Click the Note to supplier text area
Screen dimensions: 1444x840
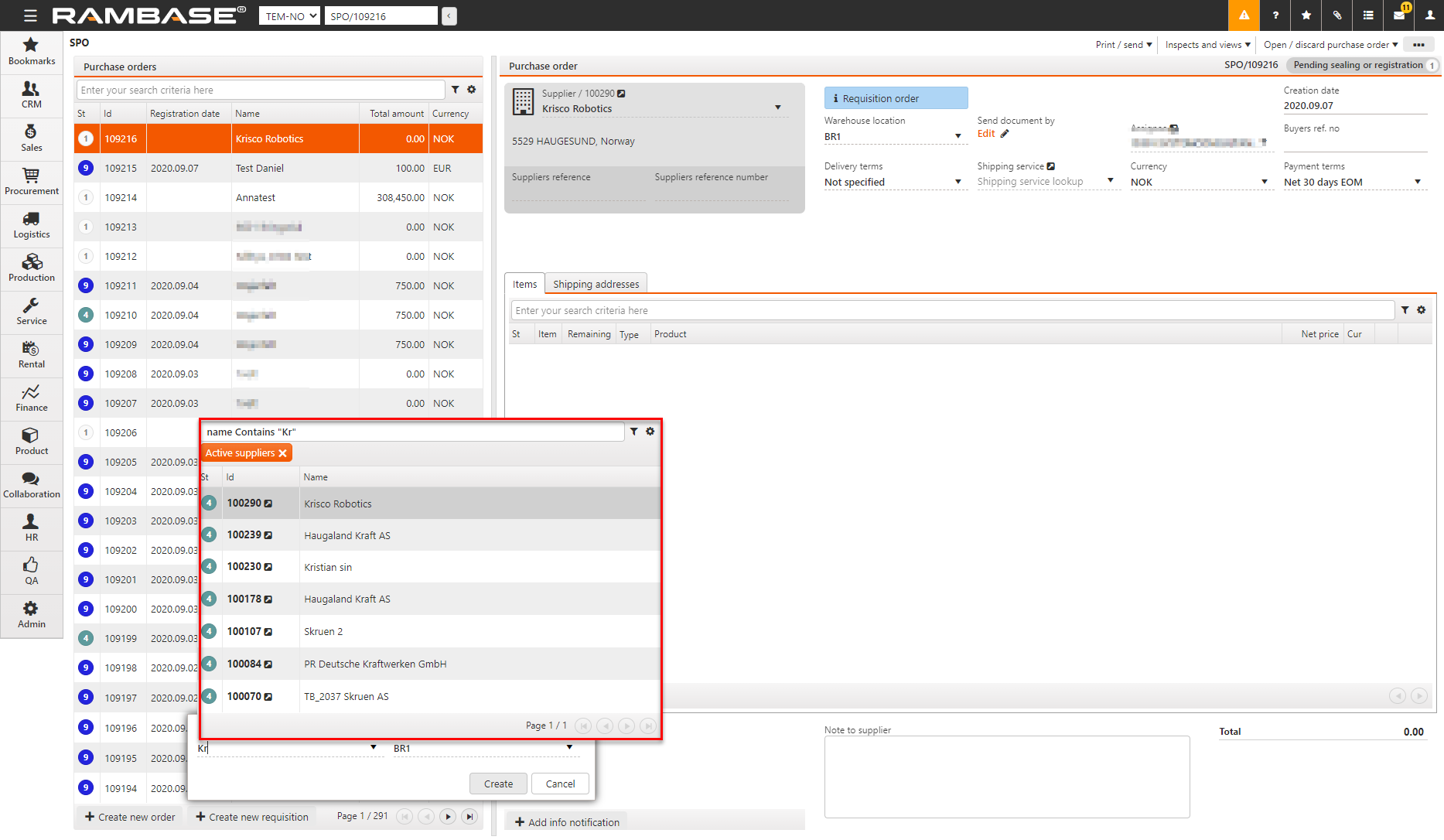tap(1006, 776)
